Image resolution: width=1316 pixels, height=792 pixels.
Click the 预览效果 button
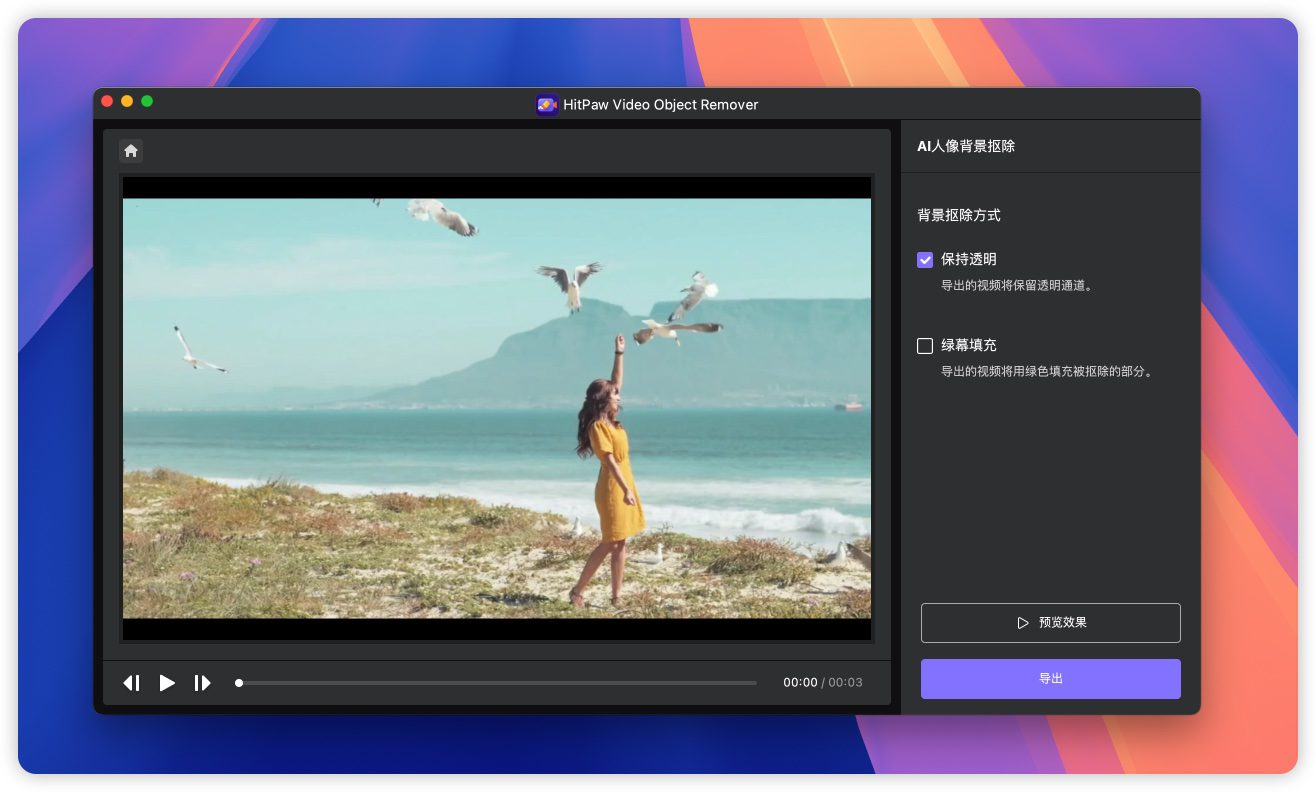tap(1050, 623)
